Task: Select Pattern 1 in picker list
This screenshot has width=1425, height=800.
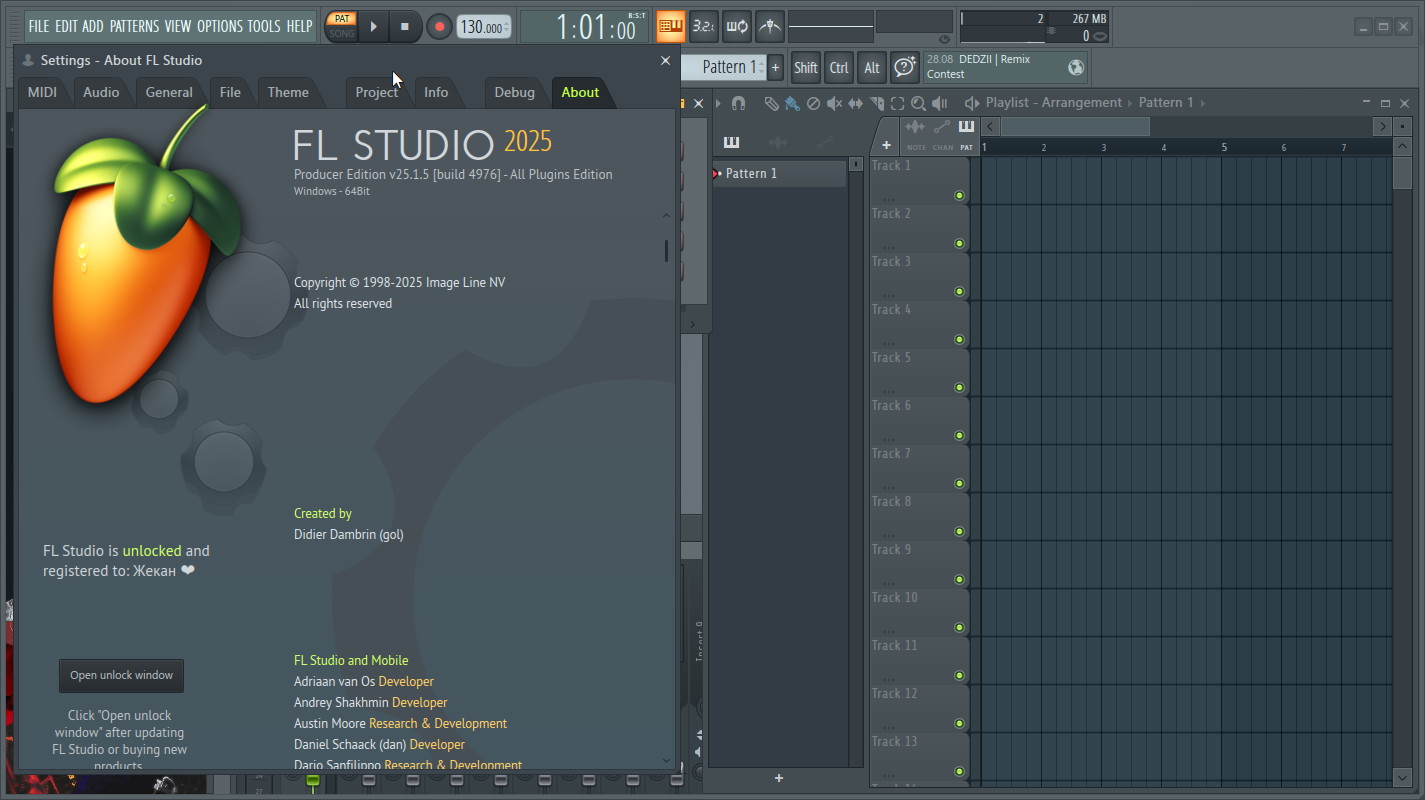Action: click(779, 173)
